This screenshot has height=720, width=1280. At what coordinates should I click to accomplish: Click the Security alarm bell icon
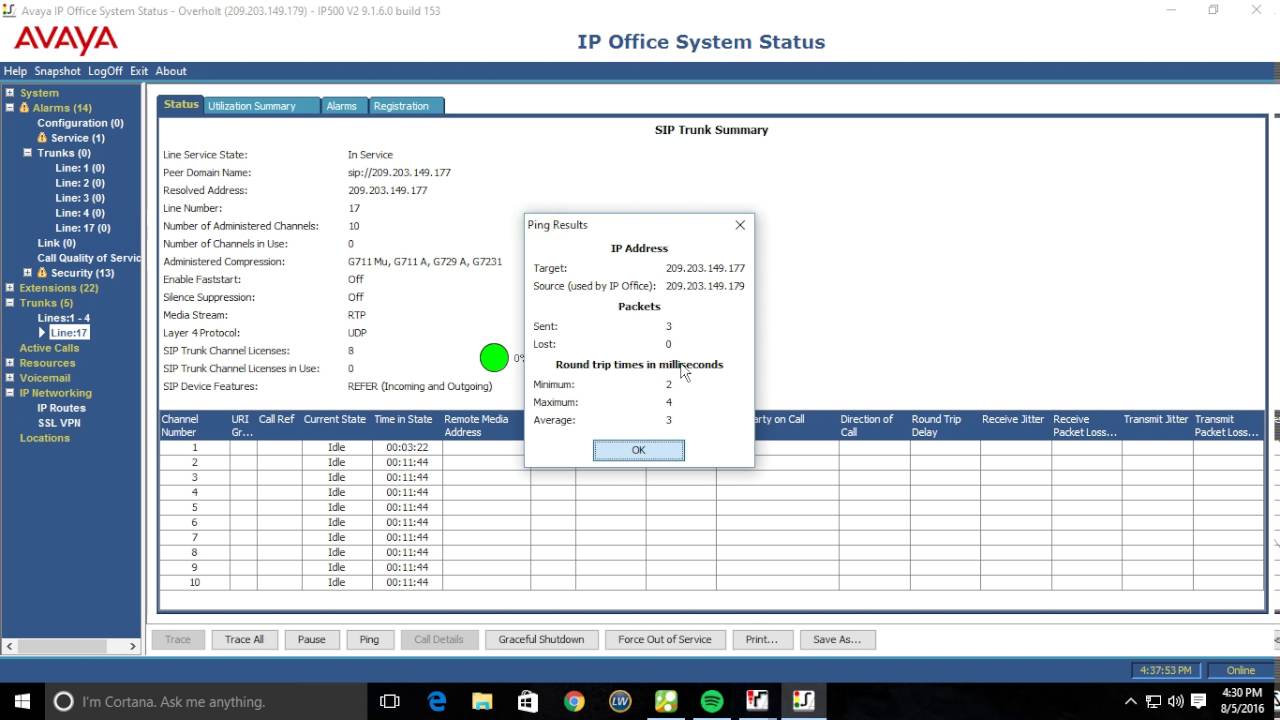point(42,273)
